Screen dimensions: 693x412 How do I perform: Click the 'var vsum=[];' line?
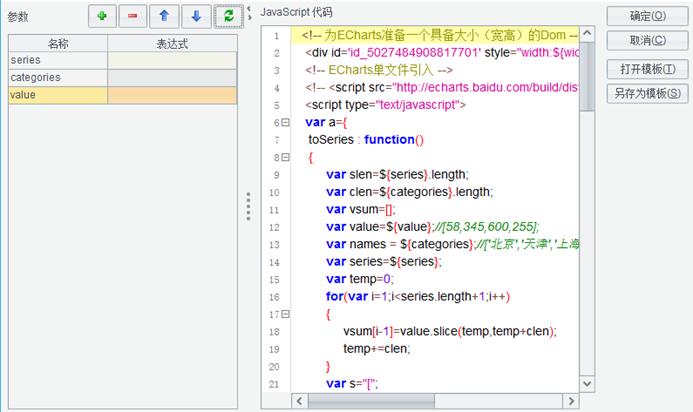pos(361,210)
